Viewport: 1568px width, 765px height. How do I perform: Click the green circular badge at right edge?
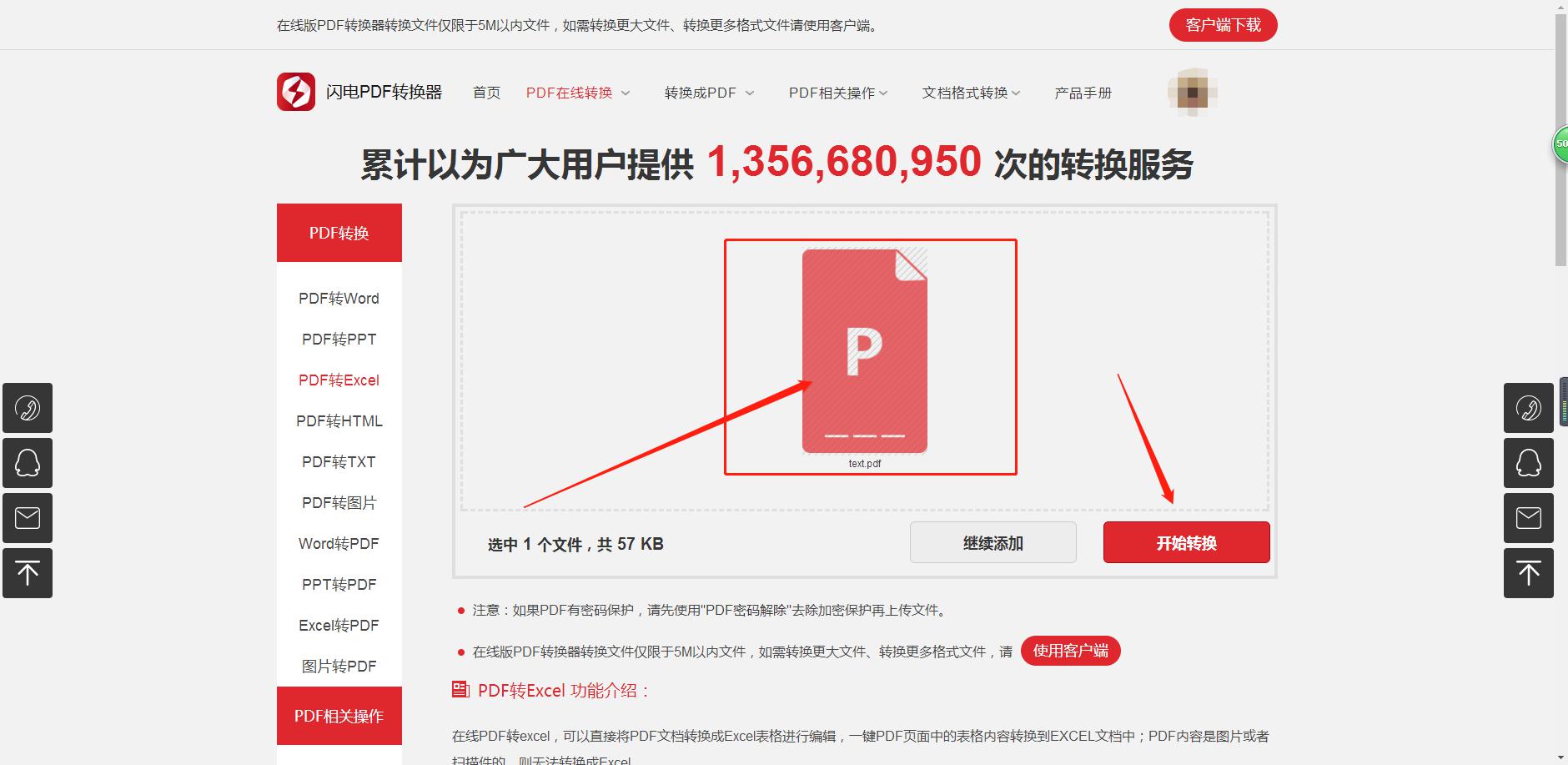coord(1560,143)
